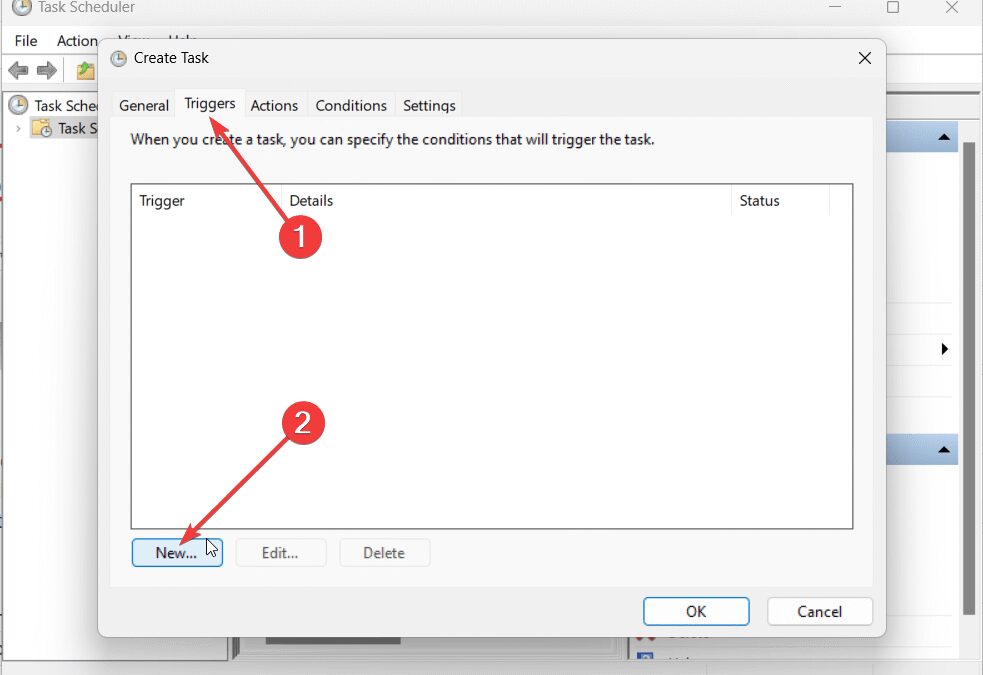
Task: Open the Conditions tab
Action: 351,105
